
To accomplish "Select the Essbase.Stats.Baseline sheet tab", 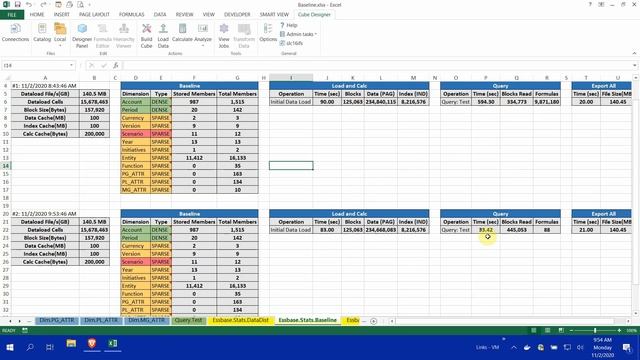I will [x=308, y=320].
